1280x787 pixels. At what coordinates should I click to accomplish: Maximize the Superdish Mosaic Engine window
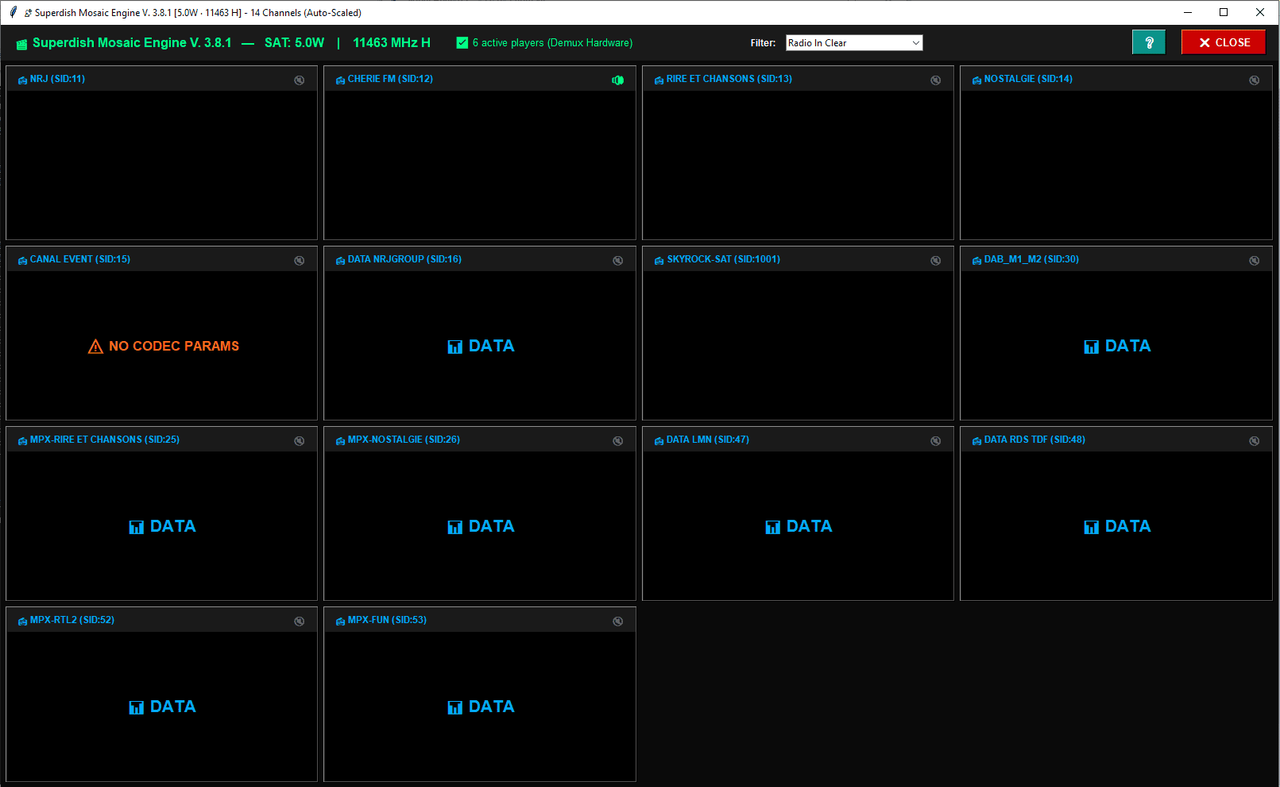pos(1223,12)
